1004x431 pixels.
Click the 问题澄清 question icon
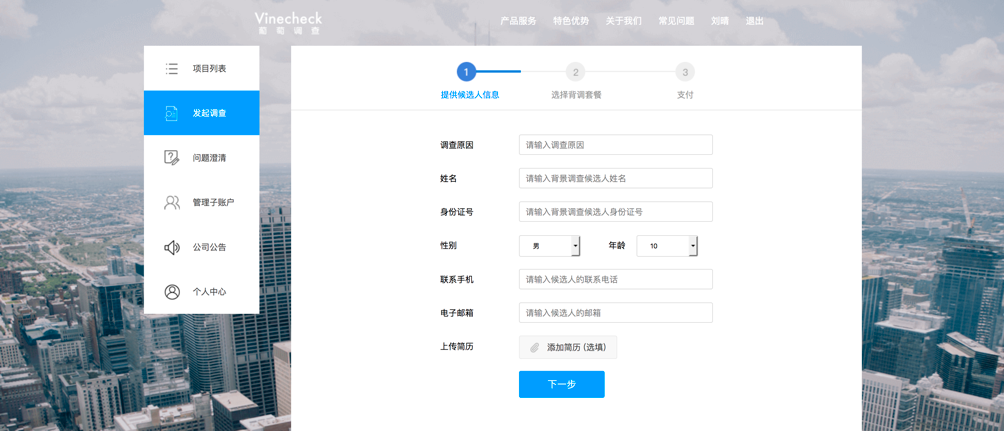[172, 158]
